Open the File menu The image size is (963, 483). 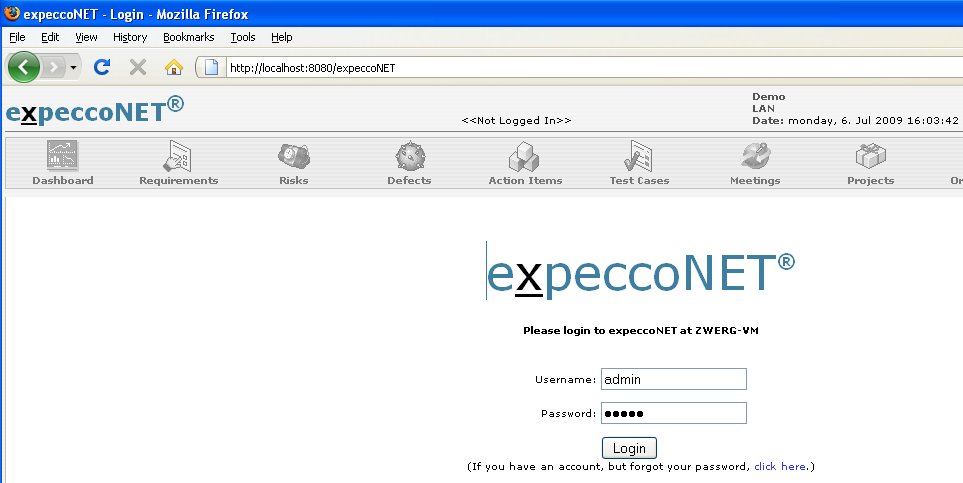point(17,37)
